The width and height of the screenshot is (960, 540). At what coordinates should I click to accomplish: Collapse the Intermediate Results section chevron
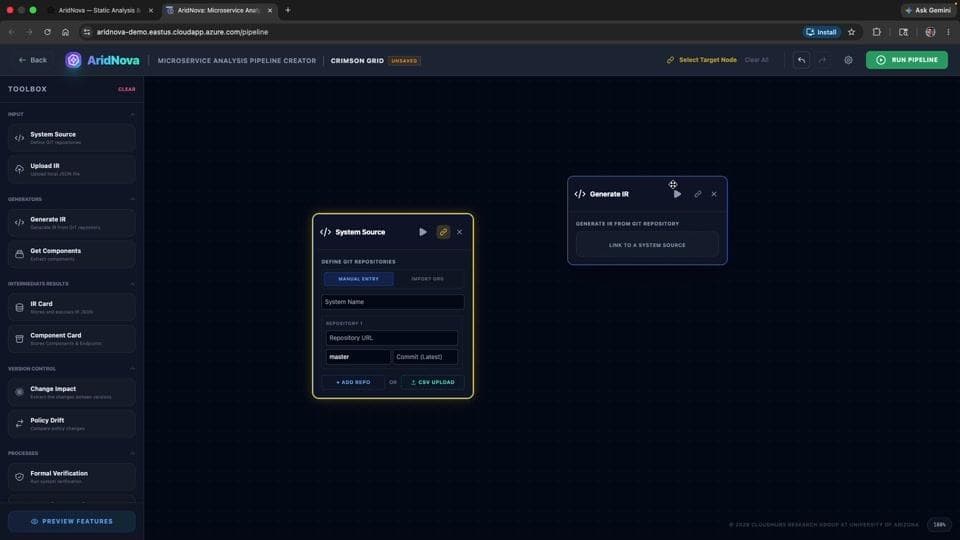[132, 284]
